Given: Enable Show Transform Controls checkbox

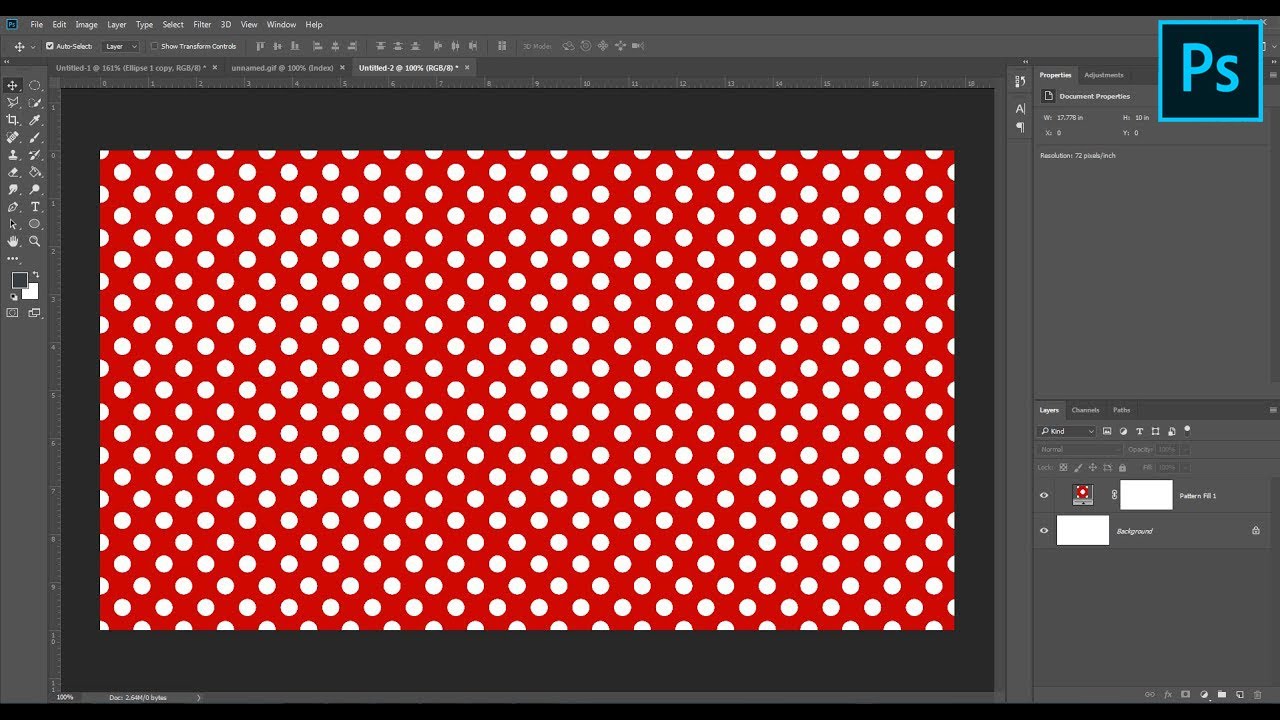Looking at the screenshot, I should 154,46.
